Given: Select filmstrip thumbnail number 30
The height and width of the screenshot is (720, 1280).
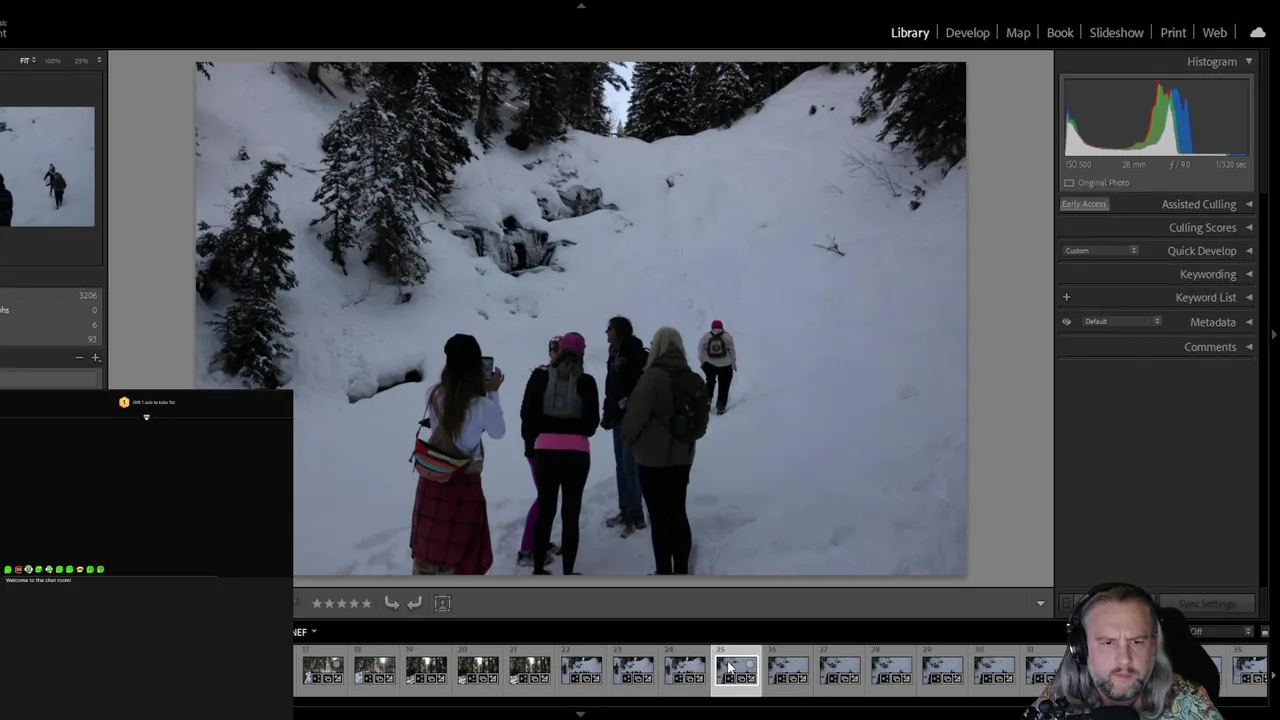Looking at the screenshot, I should tap(994, 670).
